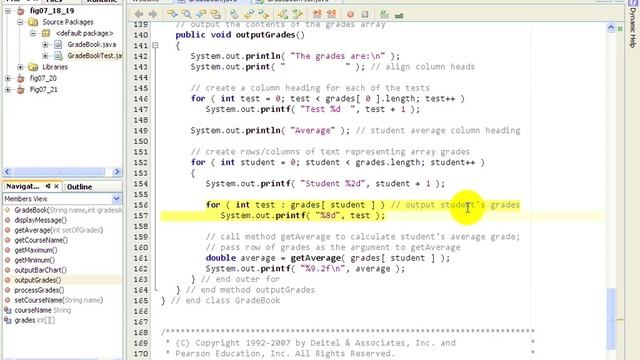Screen dimensions: 640x360
Task: Expand the Libraries node
Action: tap(20, 67)
